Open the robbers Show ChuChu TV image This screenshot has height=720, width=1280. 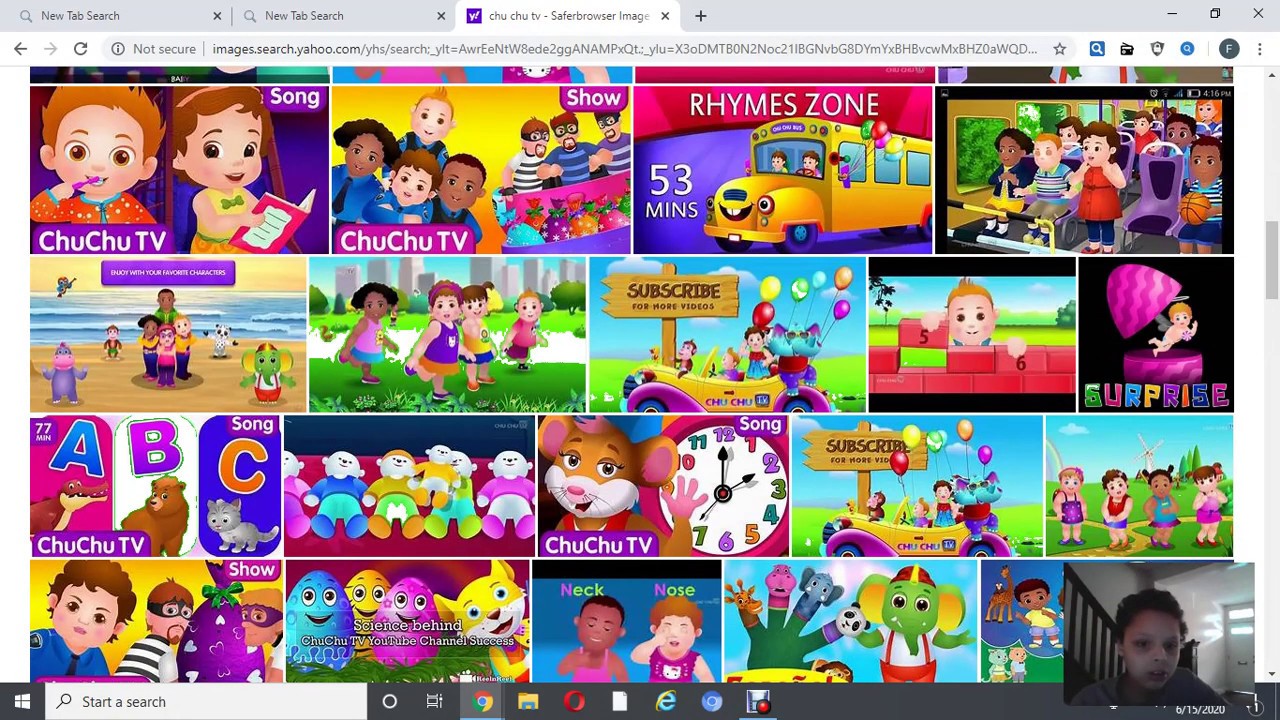pos(481,170)
